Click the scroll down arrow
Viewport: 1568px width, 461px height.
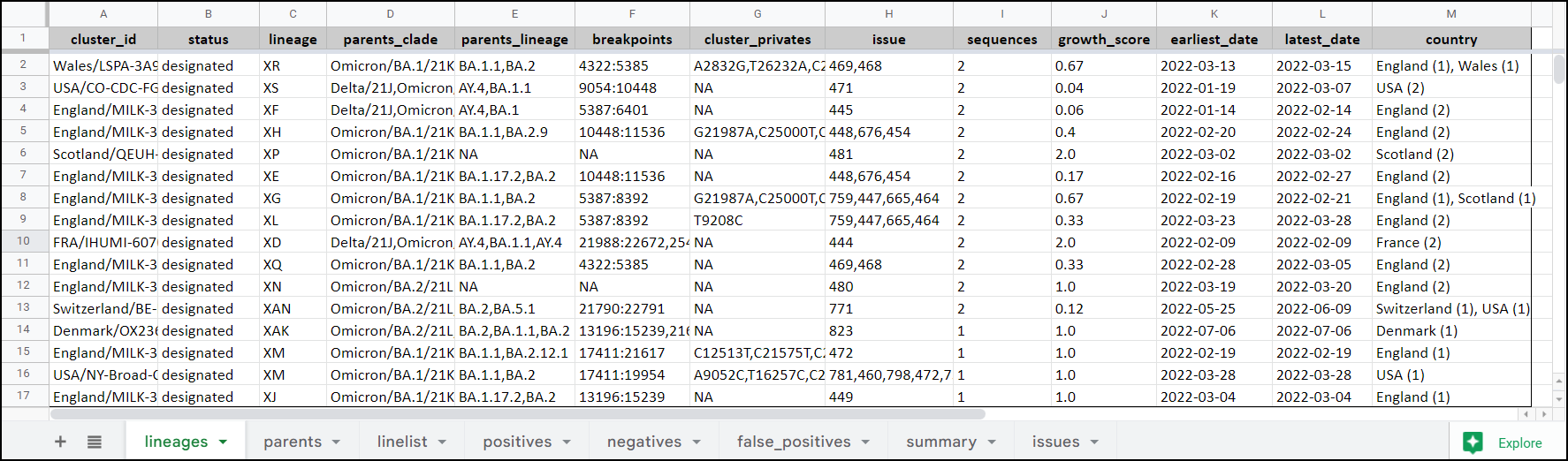1558,398
